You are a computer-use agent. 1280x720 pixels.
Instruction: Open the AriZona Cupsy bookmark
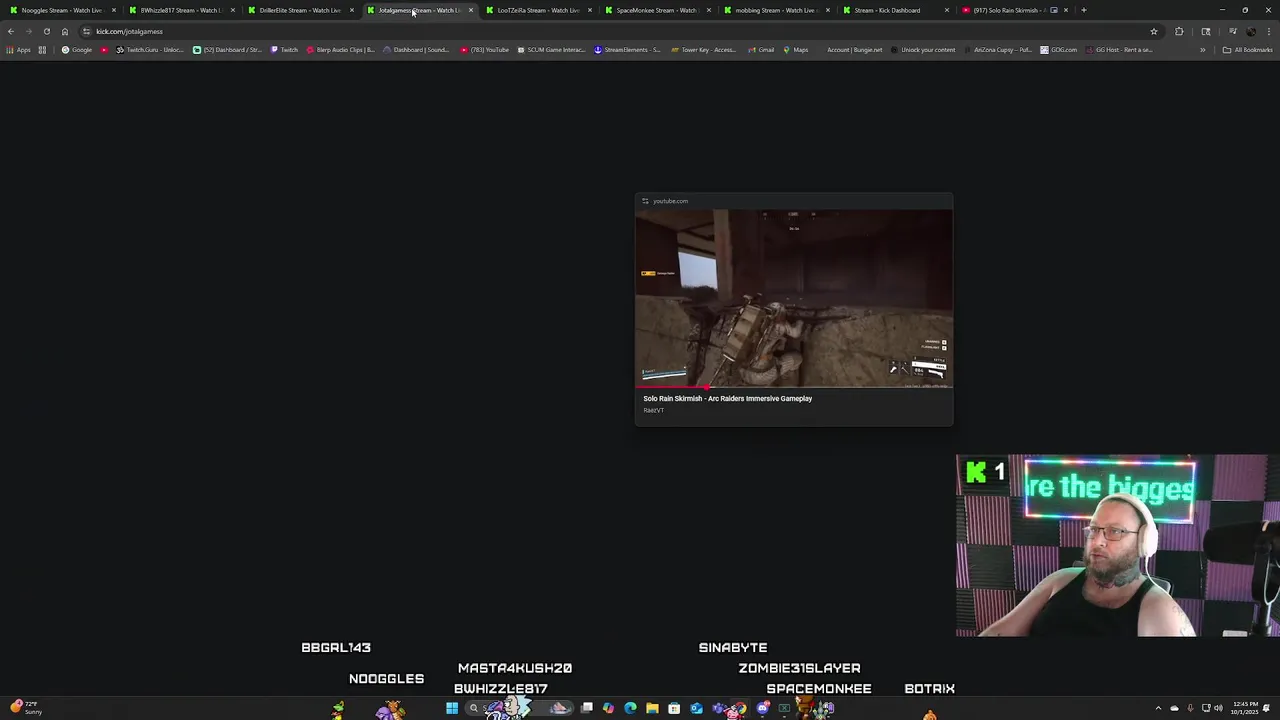(x=997, y=50)
